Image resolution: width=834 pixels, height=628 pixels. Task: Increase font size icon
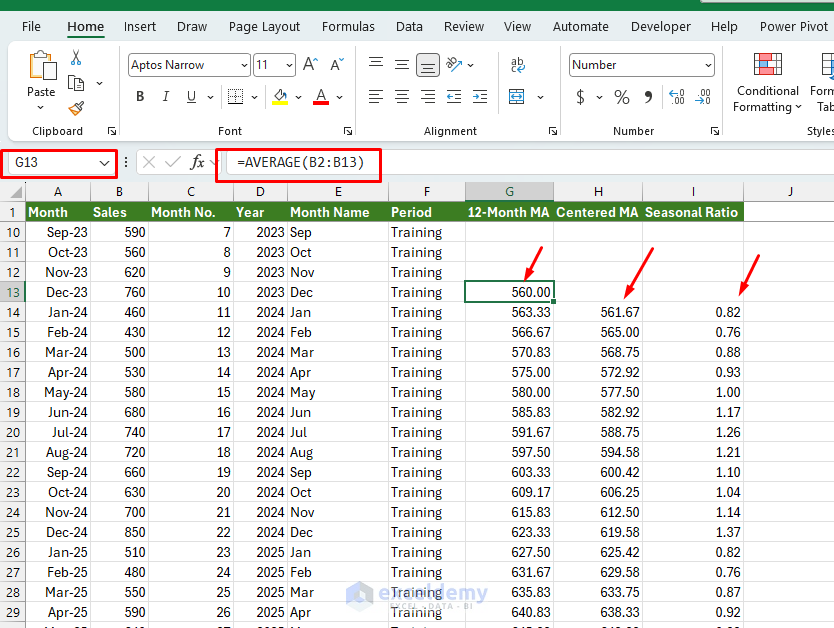pos(311,65)
